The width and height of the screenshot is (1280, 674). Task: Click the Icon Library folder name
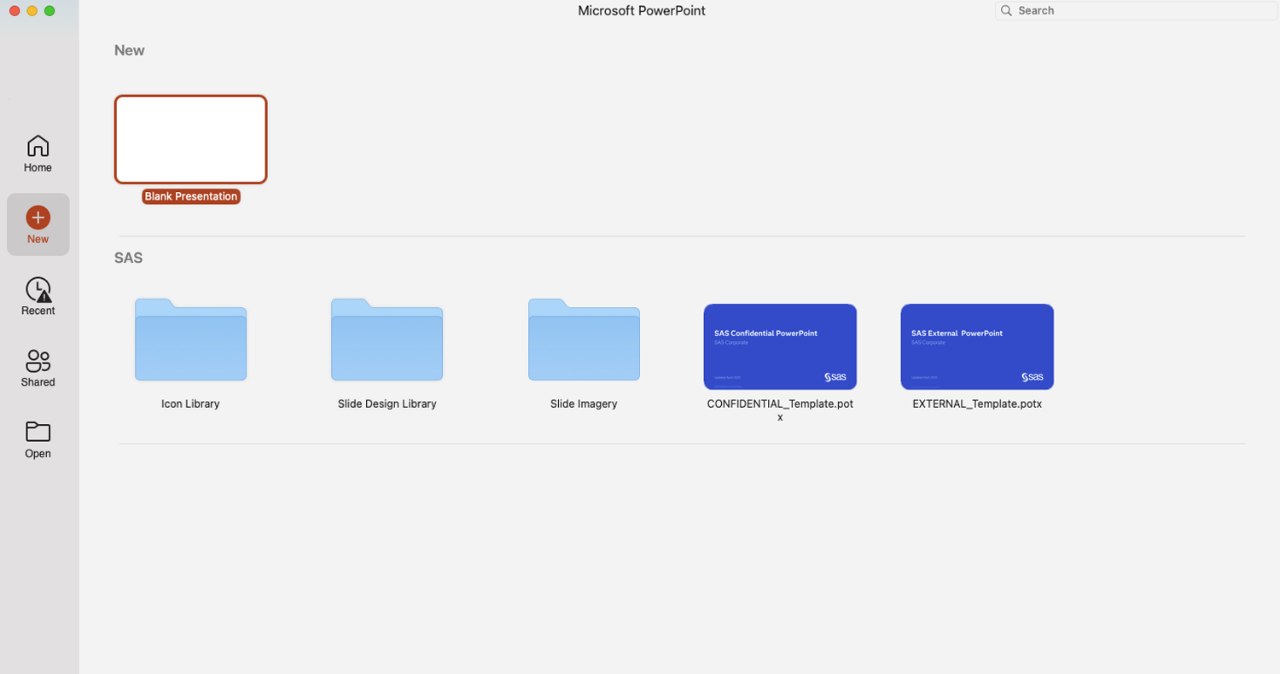coord(190,404)
